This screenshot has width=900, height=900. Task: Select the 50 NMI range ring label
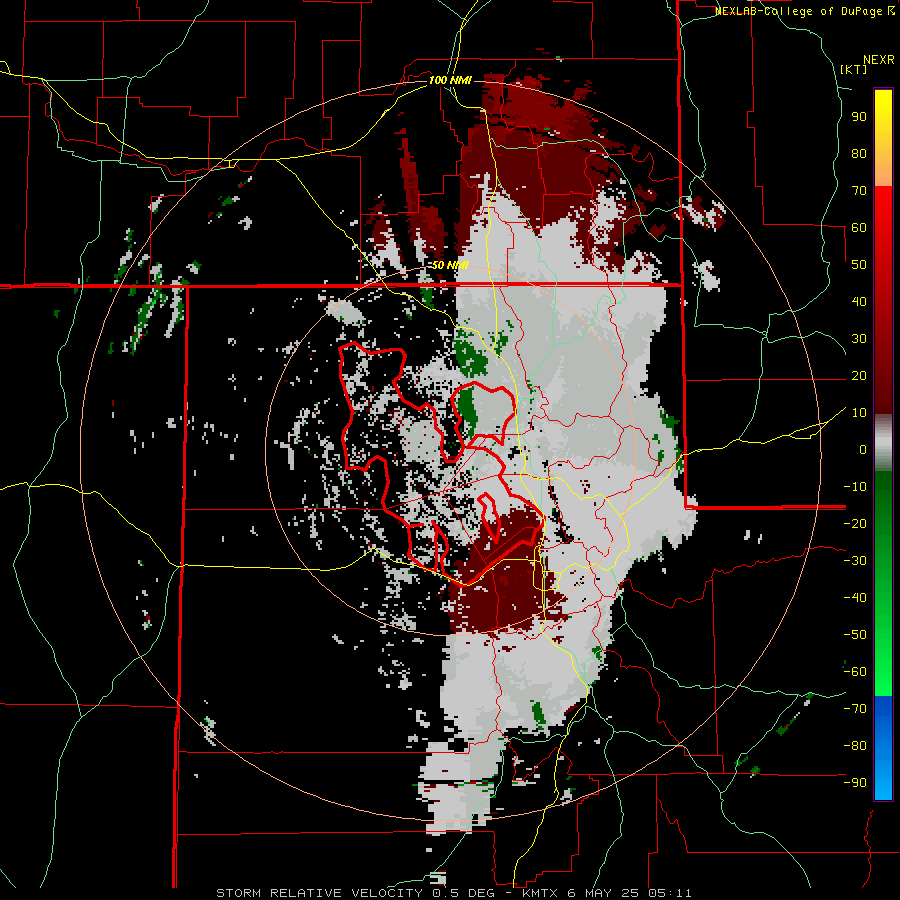[x=449, y=265]
